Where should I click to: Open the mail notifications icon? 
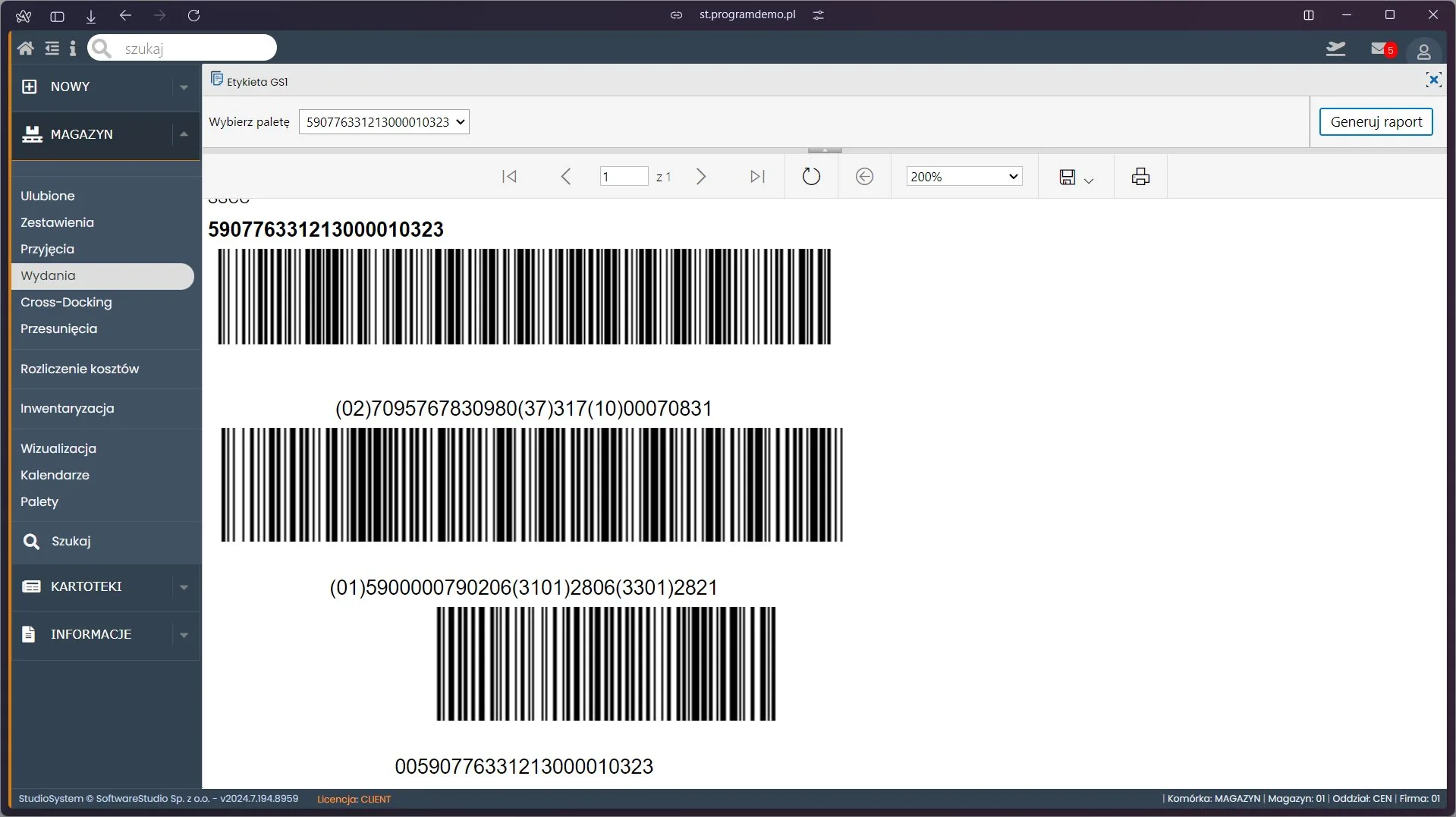(x=1382, y=49)
